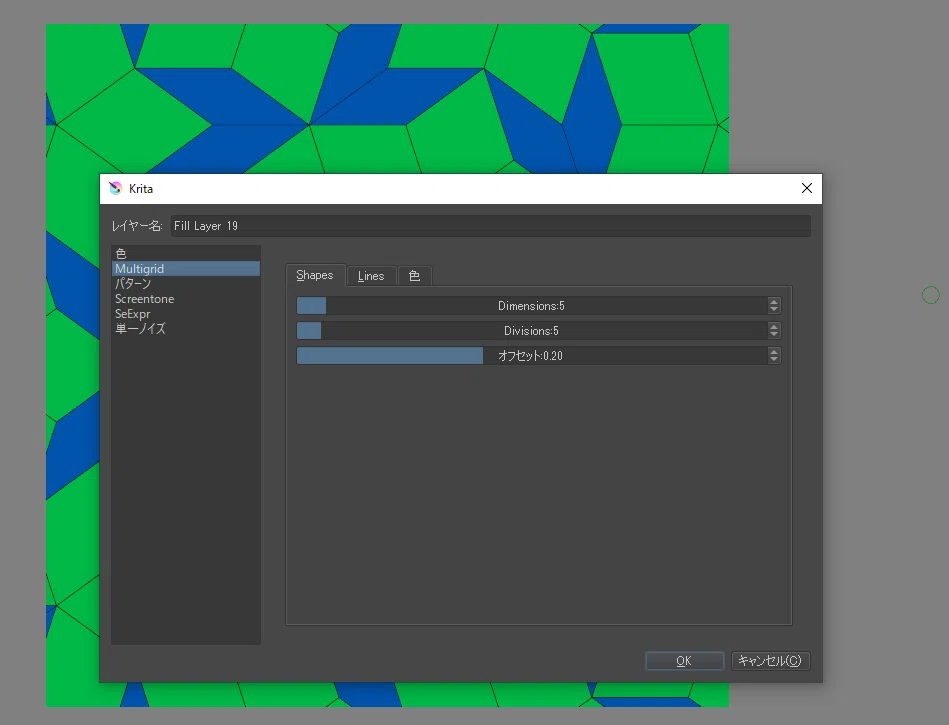The image size is (949, 725).
Task: Increase Dimensions with the up arrow
Action: [x=774, y=301]
